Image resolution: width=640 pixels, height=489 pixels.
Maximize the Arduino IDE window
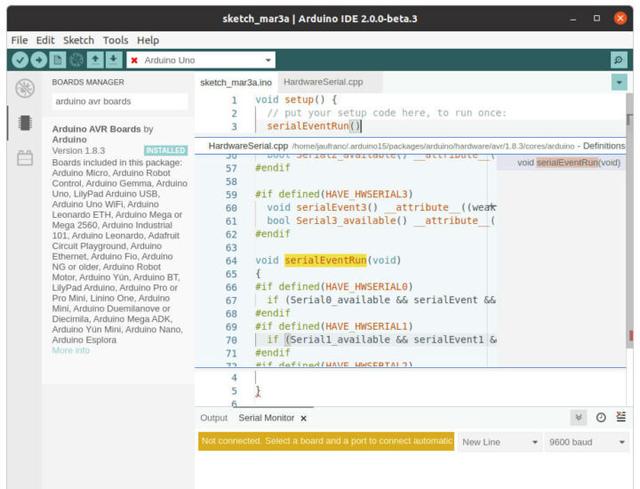tap(597, 18)
